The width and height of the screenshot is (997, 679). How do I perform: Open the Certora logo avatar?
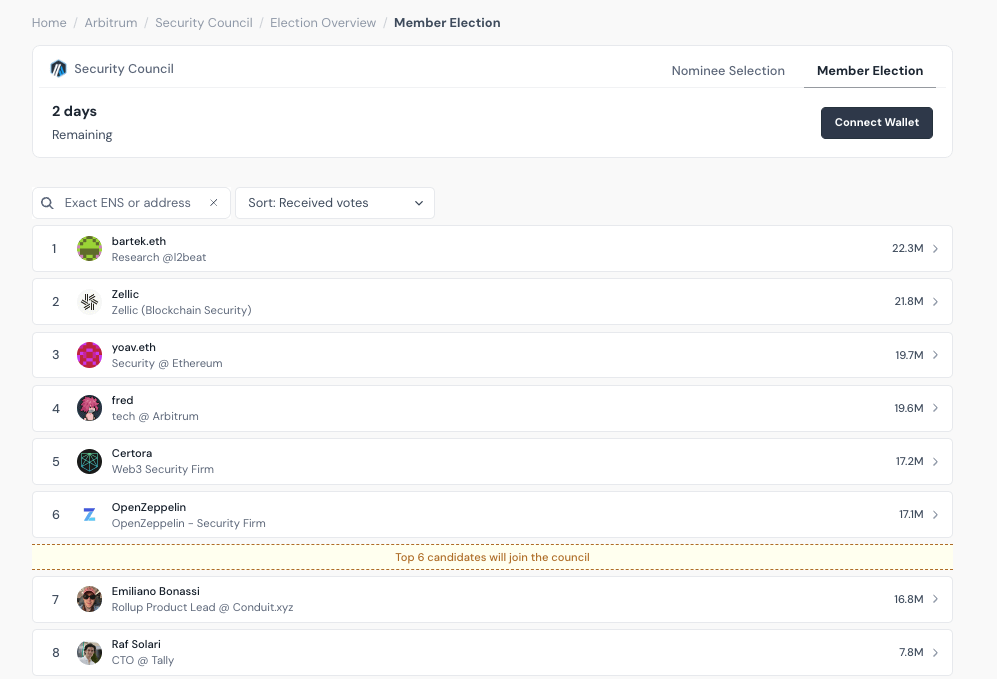90,462
